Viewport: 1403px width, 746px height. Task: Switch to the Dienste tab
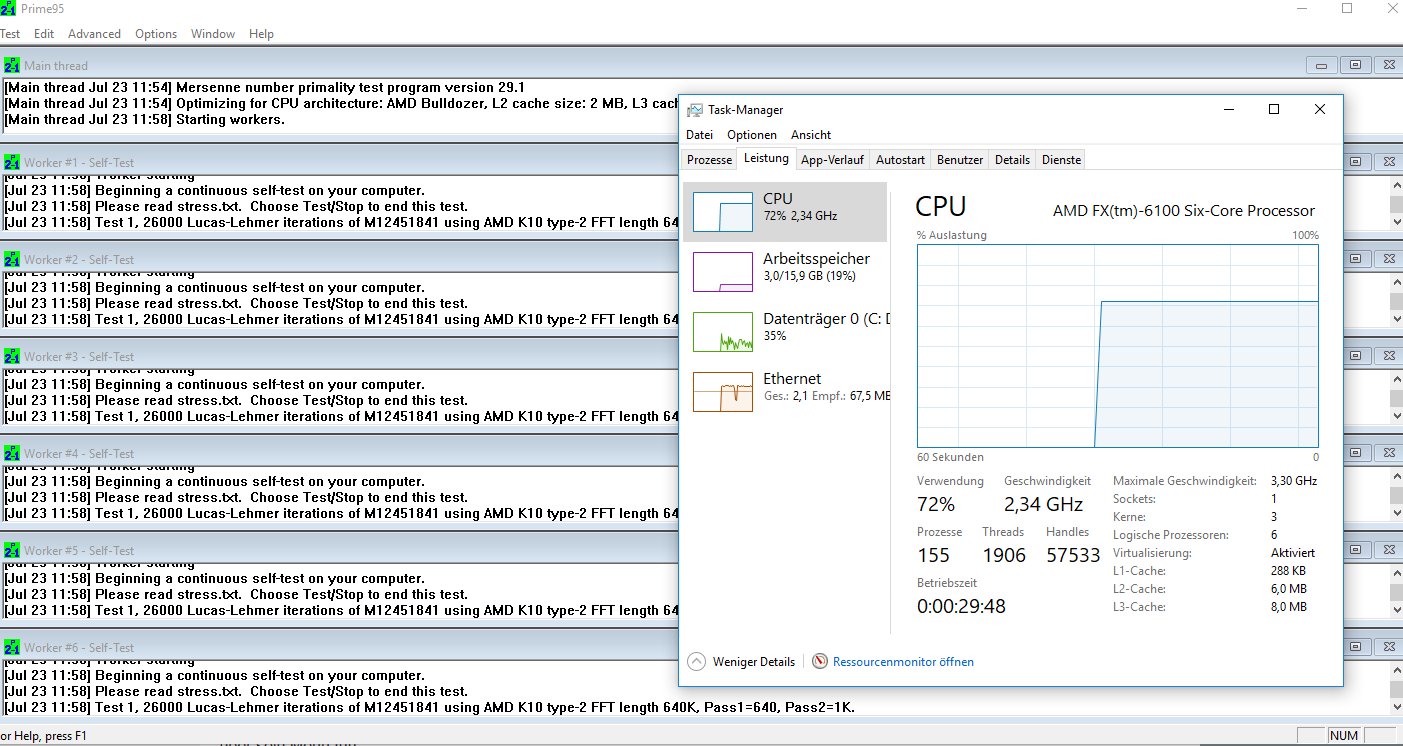click(x=1060, y=160)
